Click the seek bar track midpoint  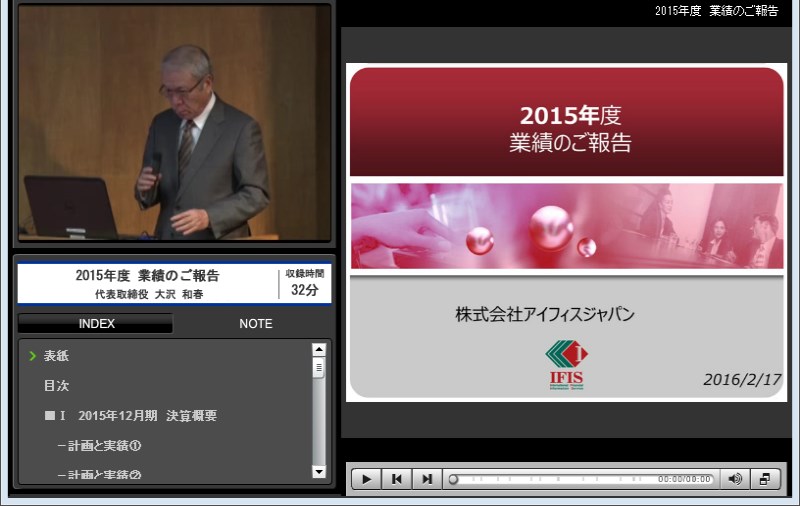[x=581, y=479]
